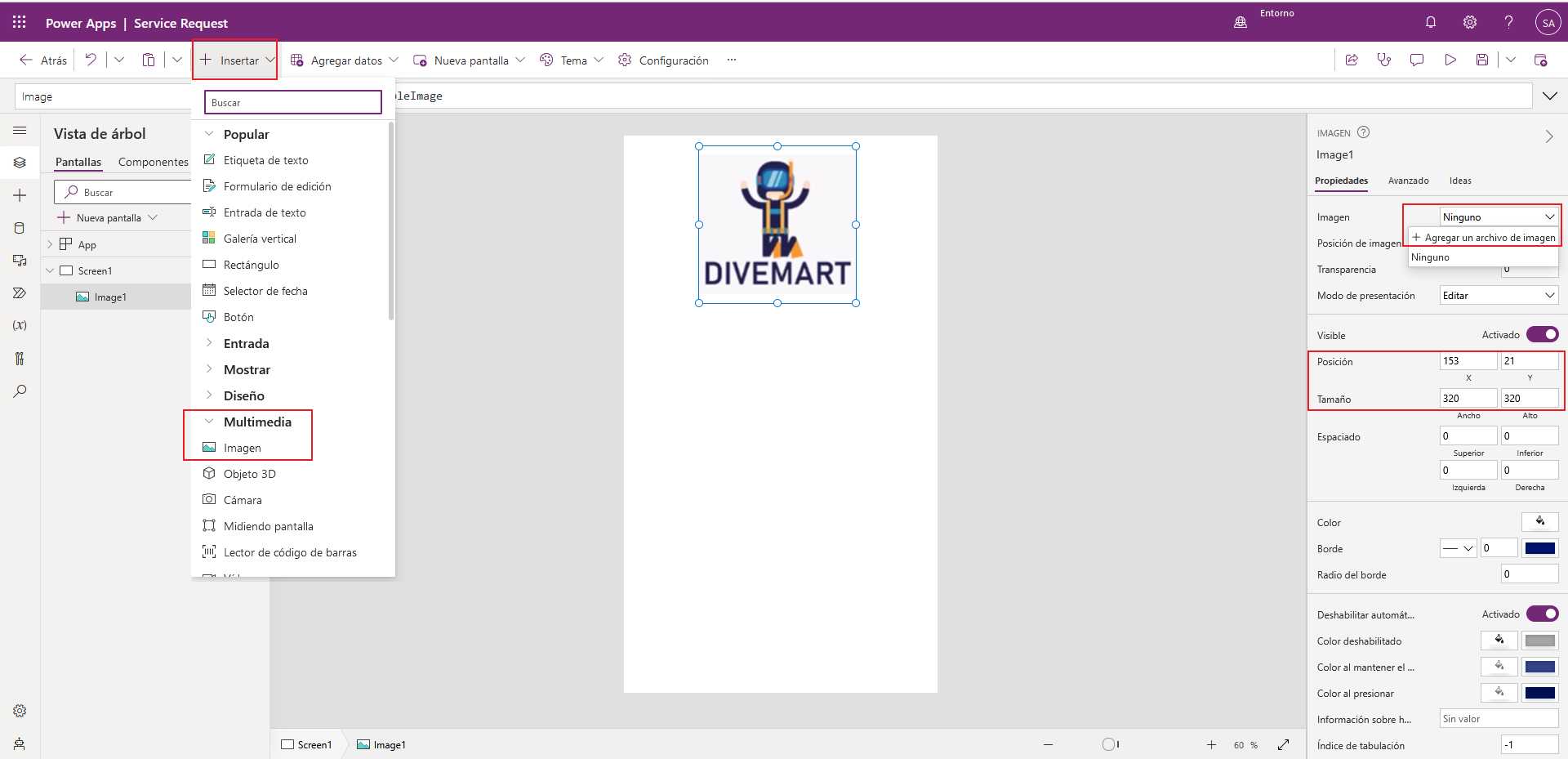Open settings gear in header
Viewport: 1568px width, 759px height.
[x=1470, y=22]
